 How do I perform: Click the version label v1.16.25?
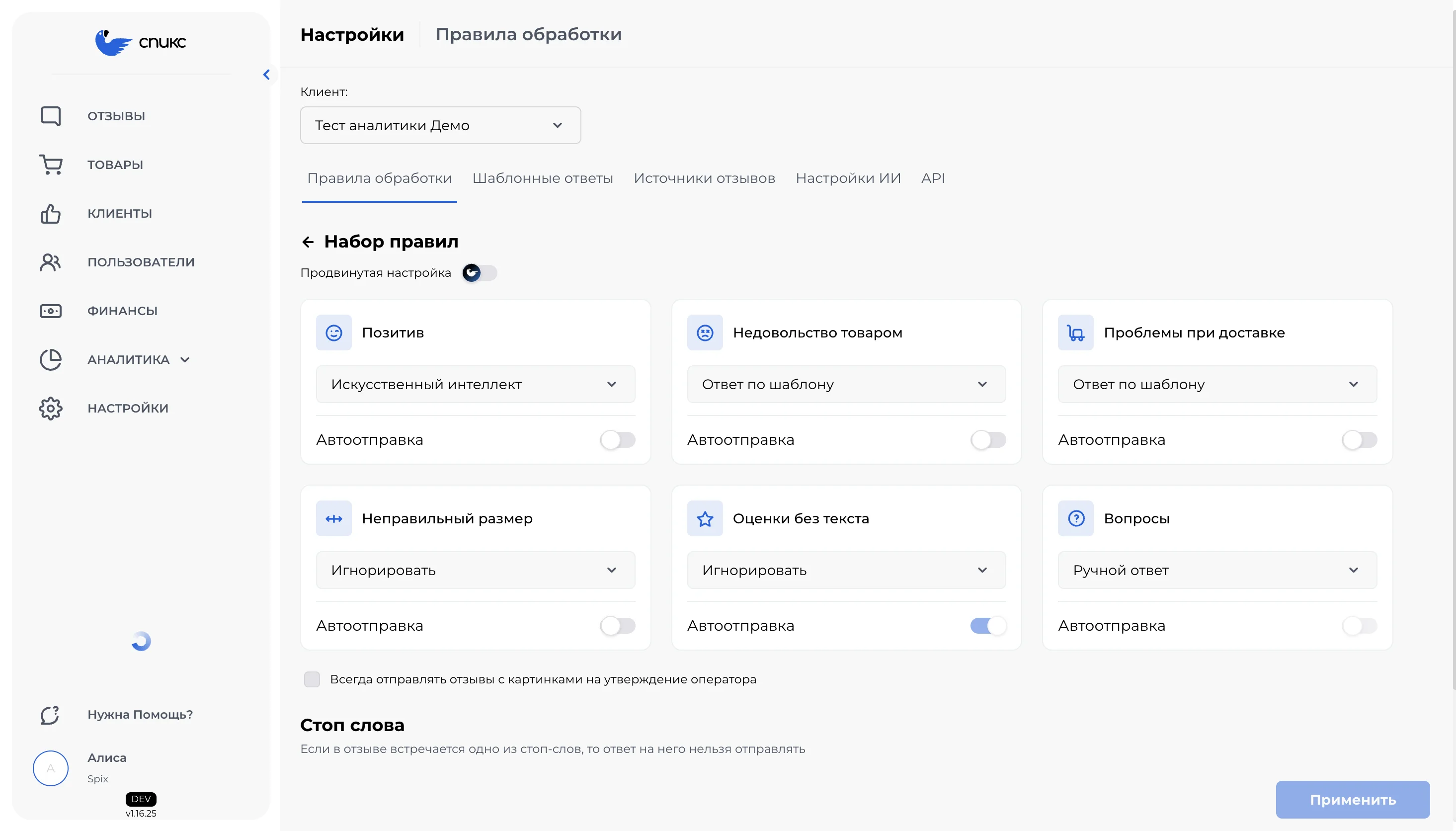[x=141, y=813]
